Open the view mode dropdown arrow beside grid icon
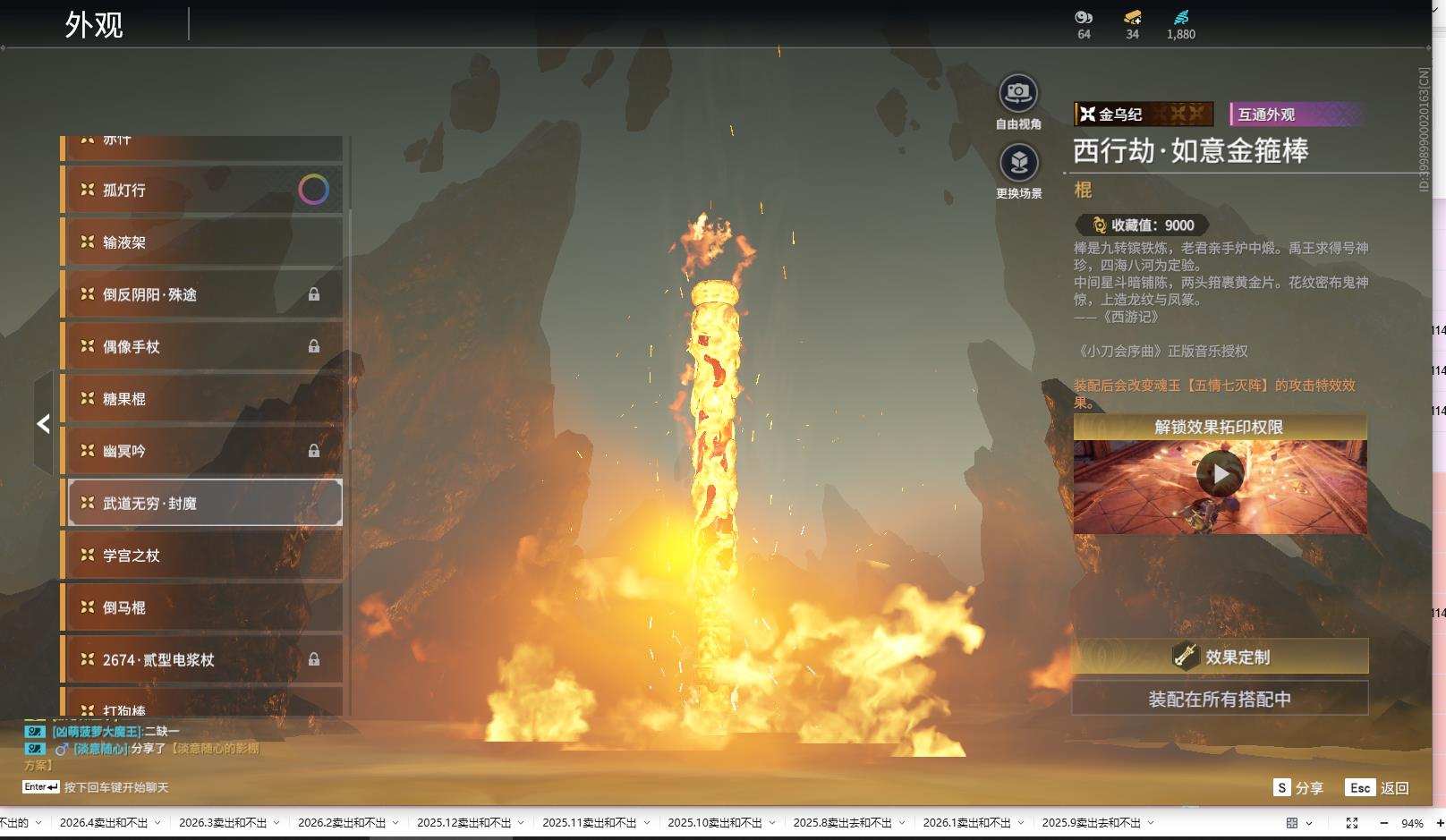 click(1309, 823)
